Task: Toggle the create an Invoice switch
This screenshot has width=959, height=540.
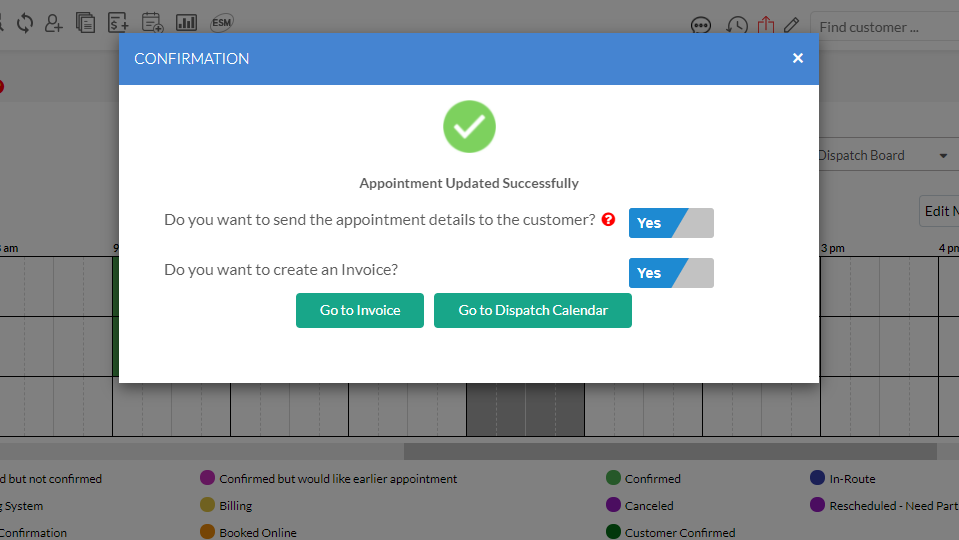Action: (x=671, y=273)
